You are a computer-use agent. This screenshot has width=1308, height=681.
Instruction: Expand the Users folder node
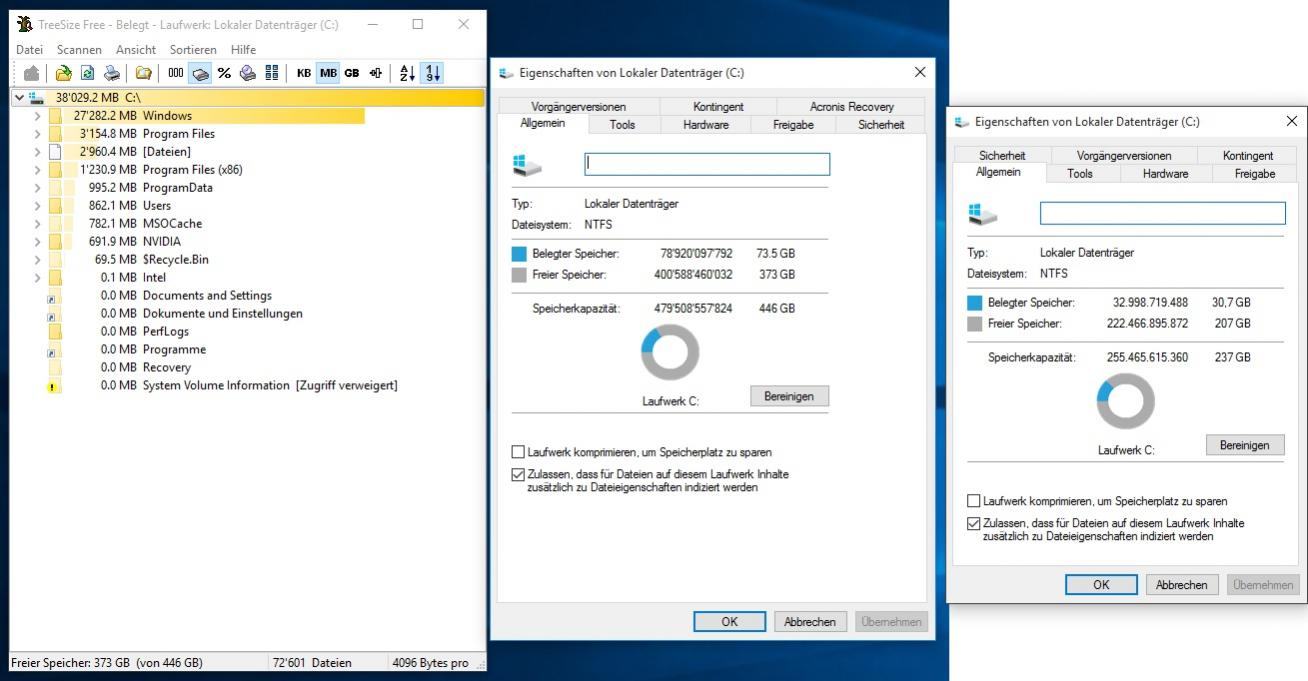[38, 206]
